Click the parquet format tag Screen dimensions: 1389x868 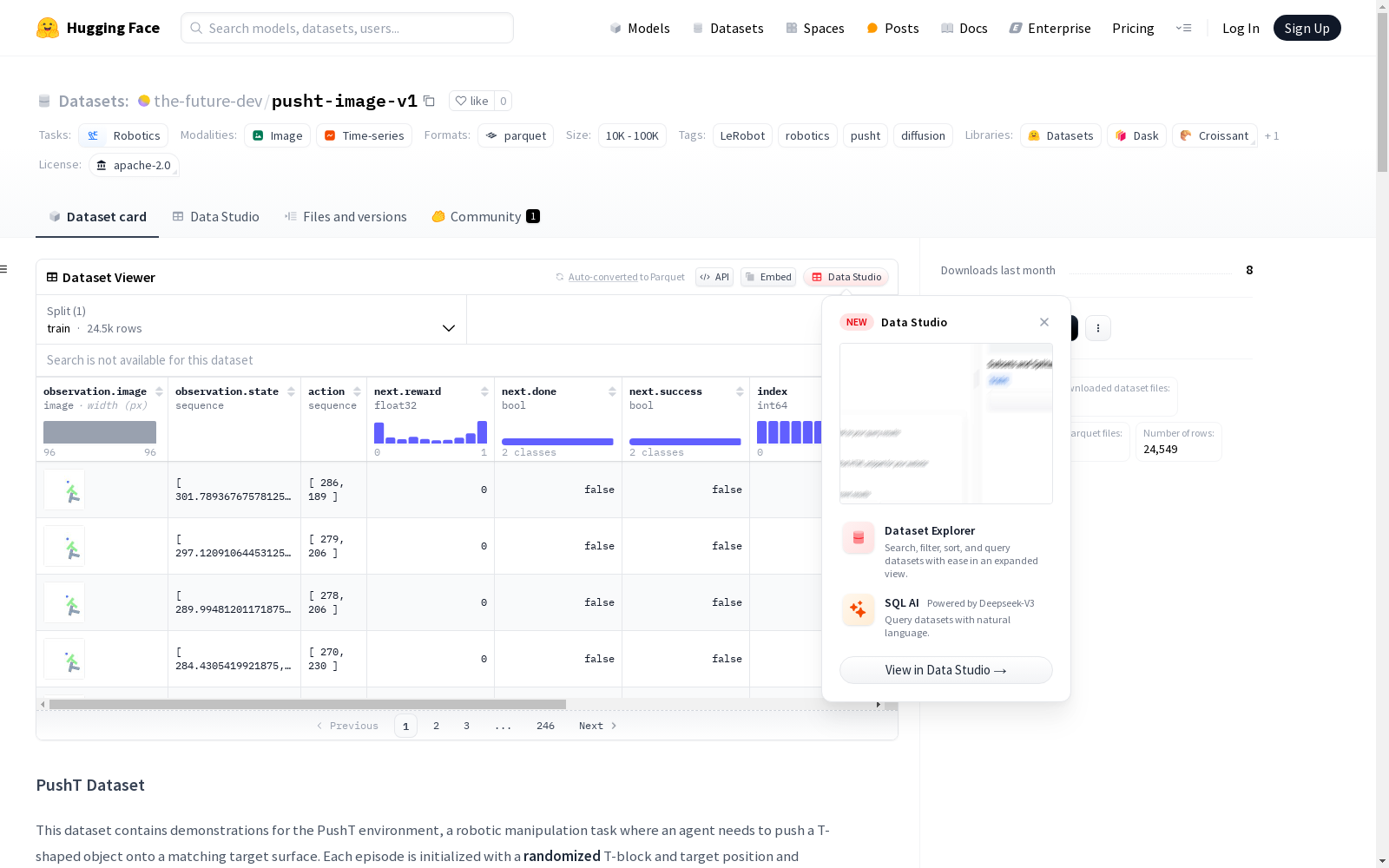(516, 135)
